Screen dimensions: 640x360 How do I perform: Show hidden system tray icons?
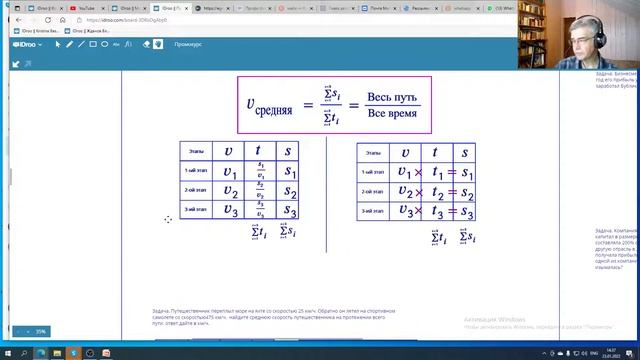(x=544, y=353)
